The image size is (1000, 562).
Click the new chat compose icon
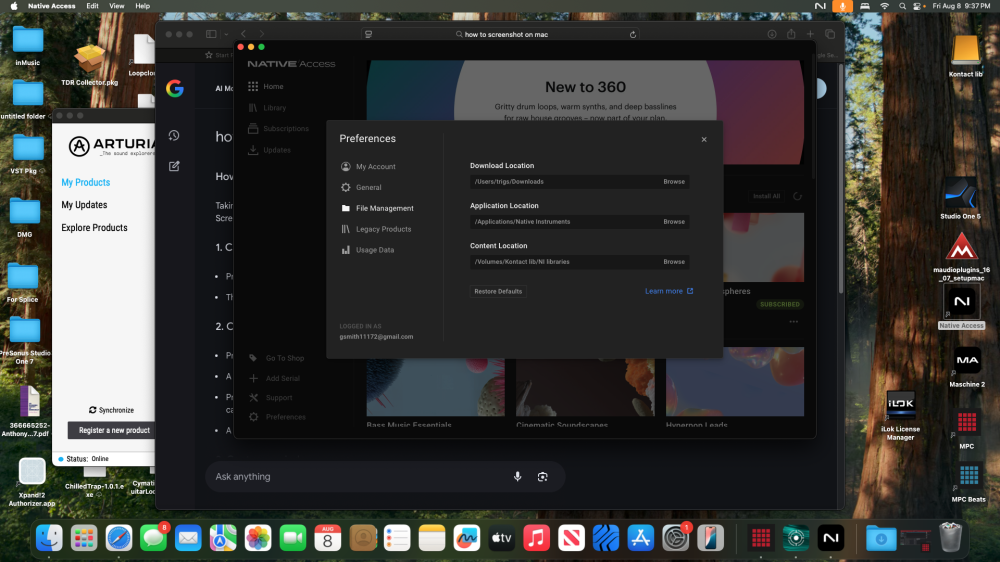[174, 166]
